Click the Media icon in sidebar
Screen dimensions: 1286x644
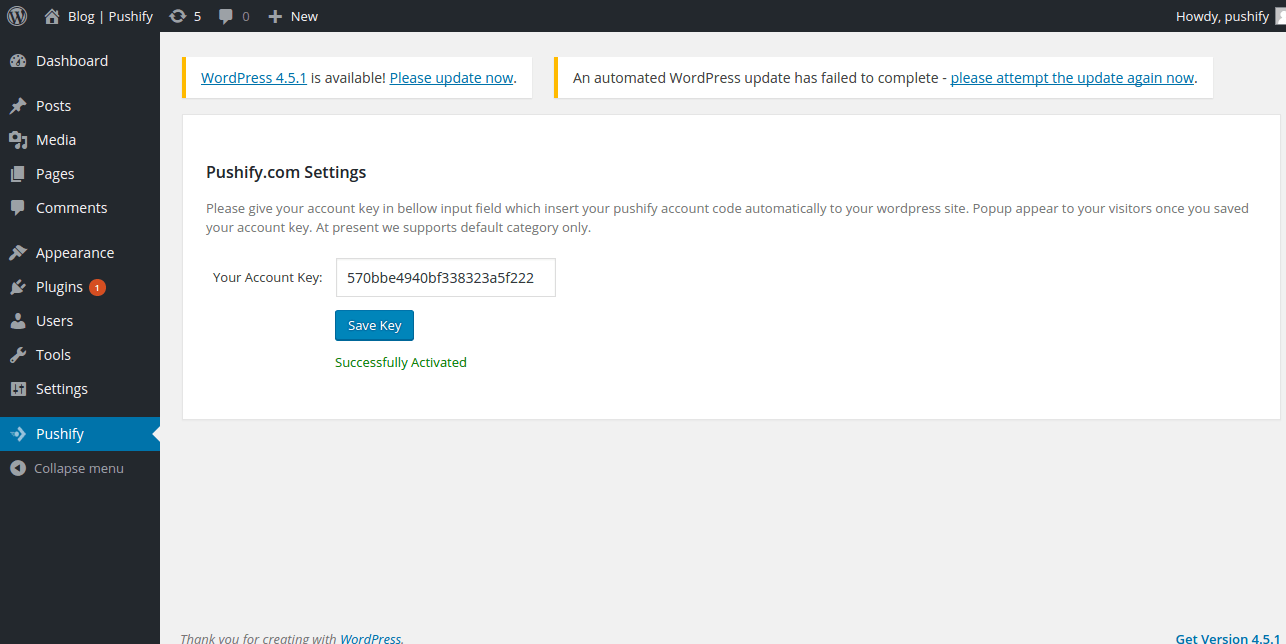18,140
